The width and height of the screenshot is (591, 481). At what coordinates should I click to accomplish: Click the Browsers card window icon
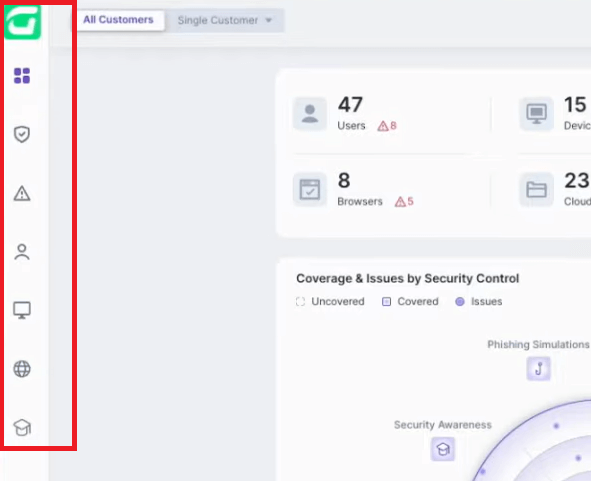point(310,189)
